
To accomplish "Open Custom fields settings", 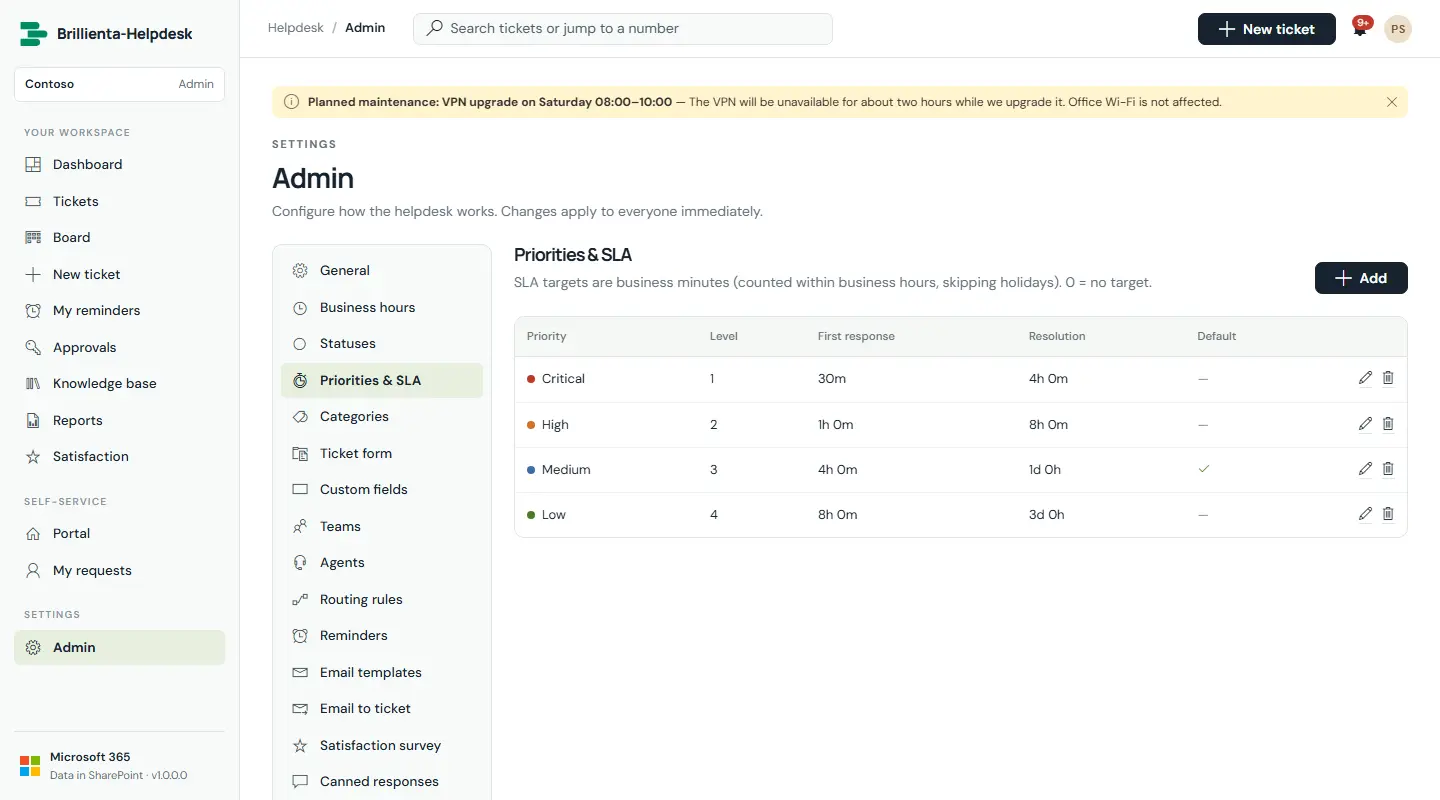I will pyautogui.click(x=382, y=489).
